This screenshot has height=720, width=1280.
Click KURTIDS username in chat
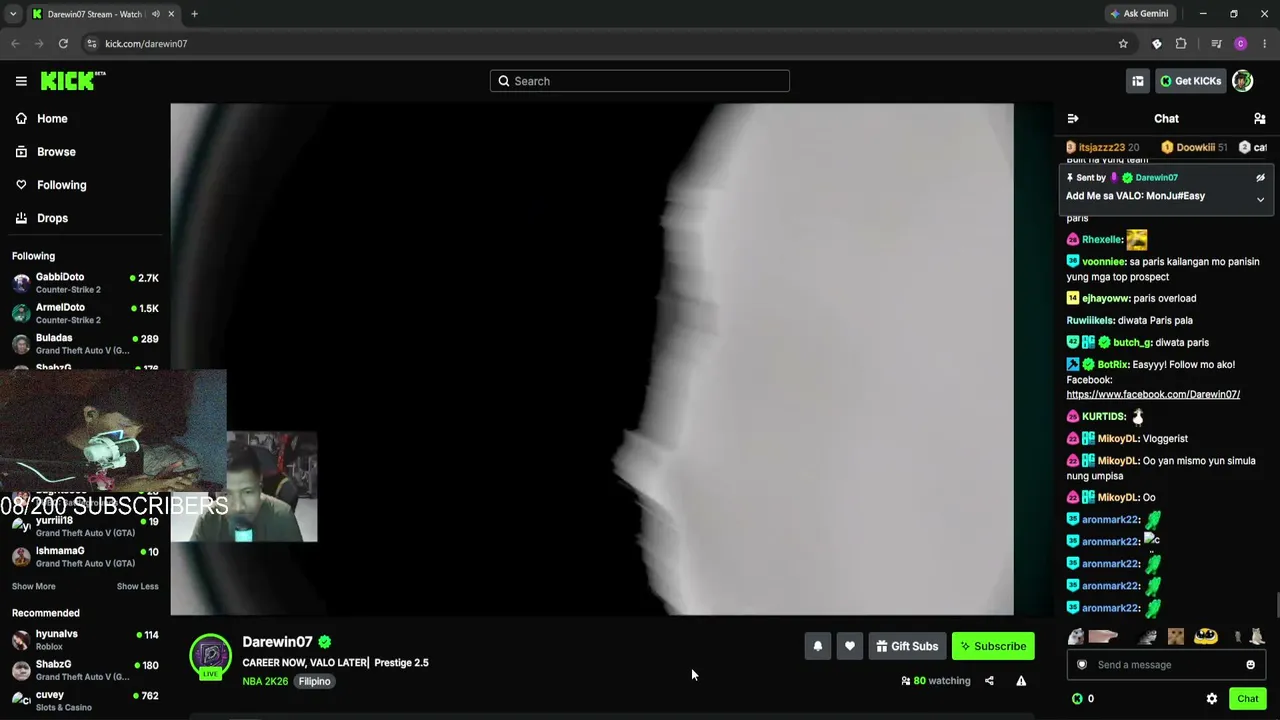1104,417
